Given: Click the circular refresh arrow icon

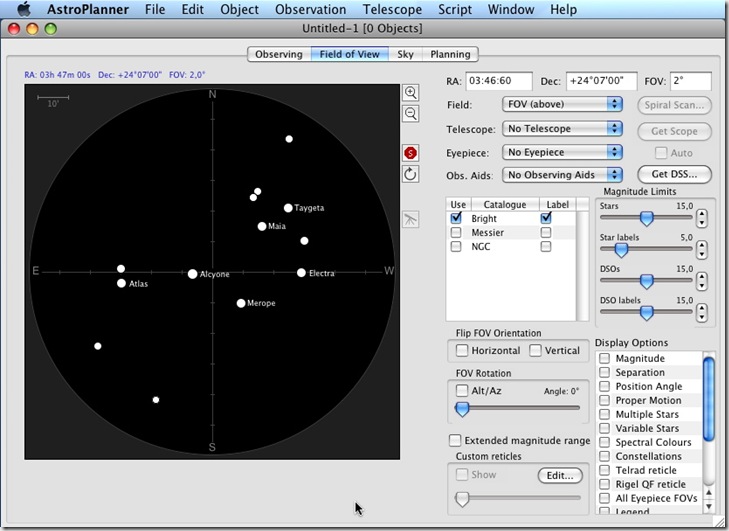Looking at the screenshot, I should coord(411,174).
